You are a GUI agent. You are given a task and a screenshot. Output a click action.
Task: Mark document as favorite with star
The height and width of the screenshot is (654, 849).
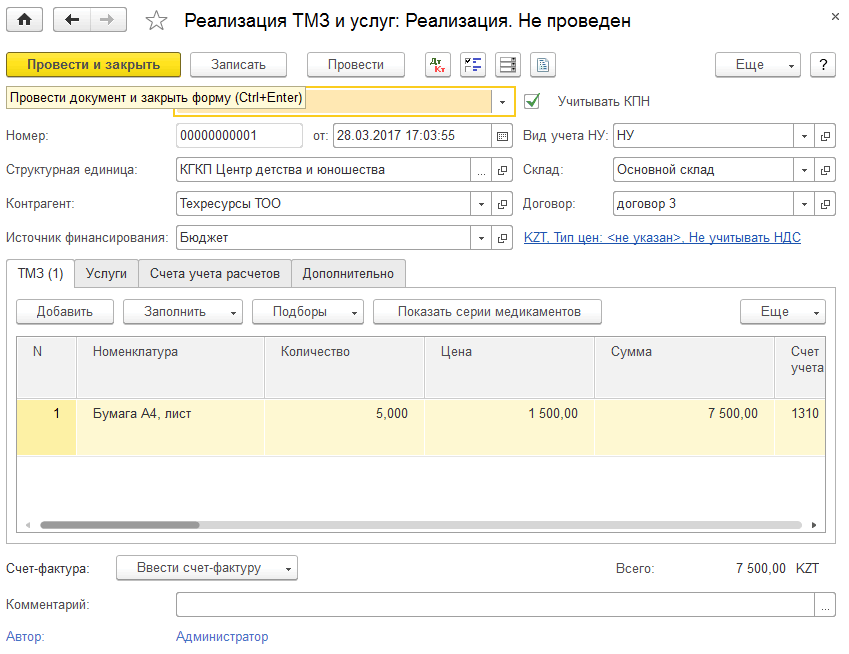(x=157, y=21)
